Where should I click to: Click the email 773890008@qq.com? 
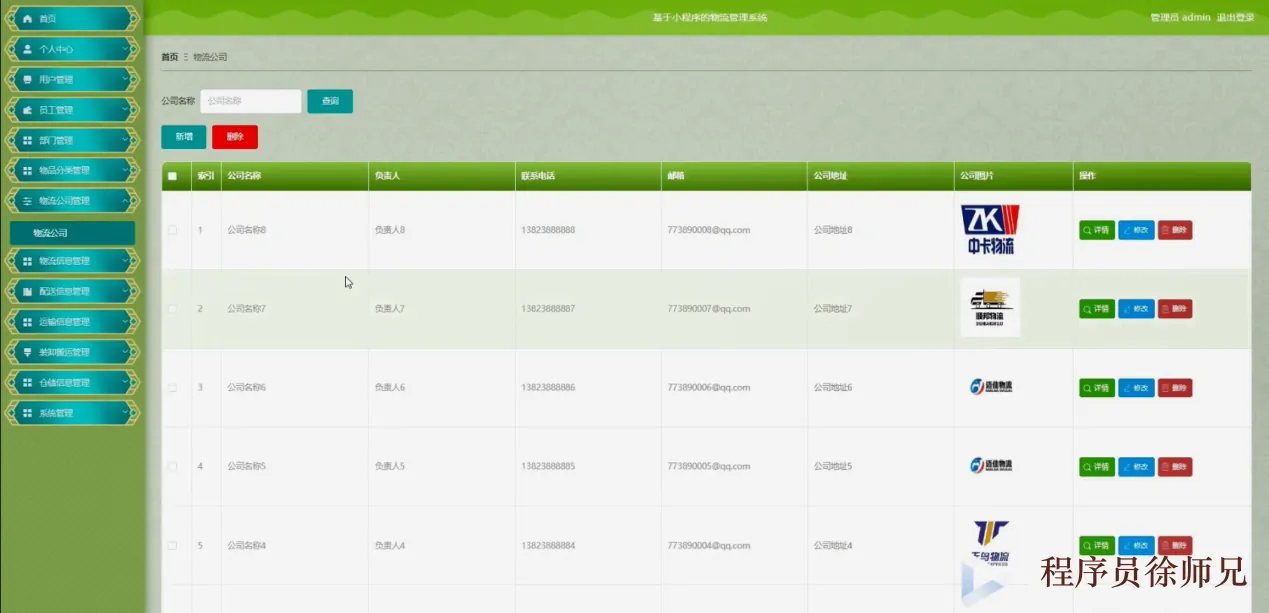point(709,230)
